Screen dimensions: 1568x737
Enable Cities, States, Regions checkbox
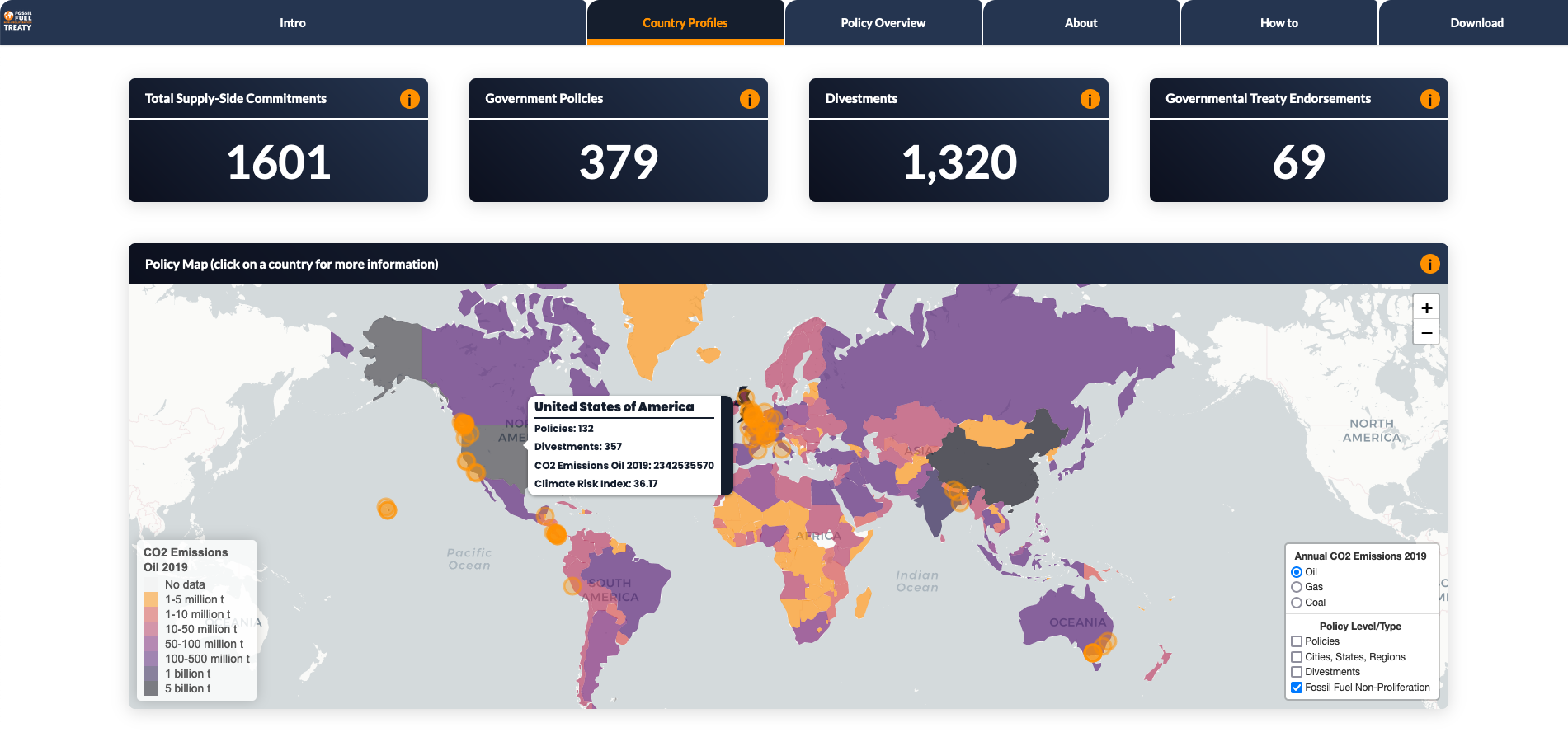pos(1297,657)
